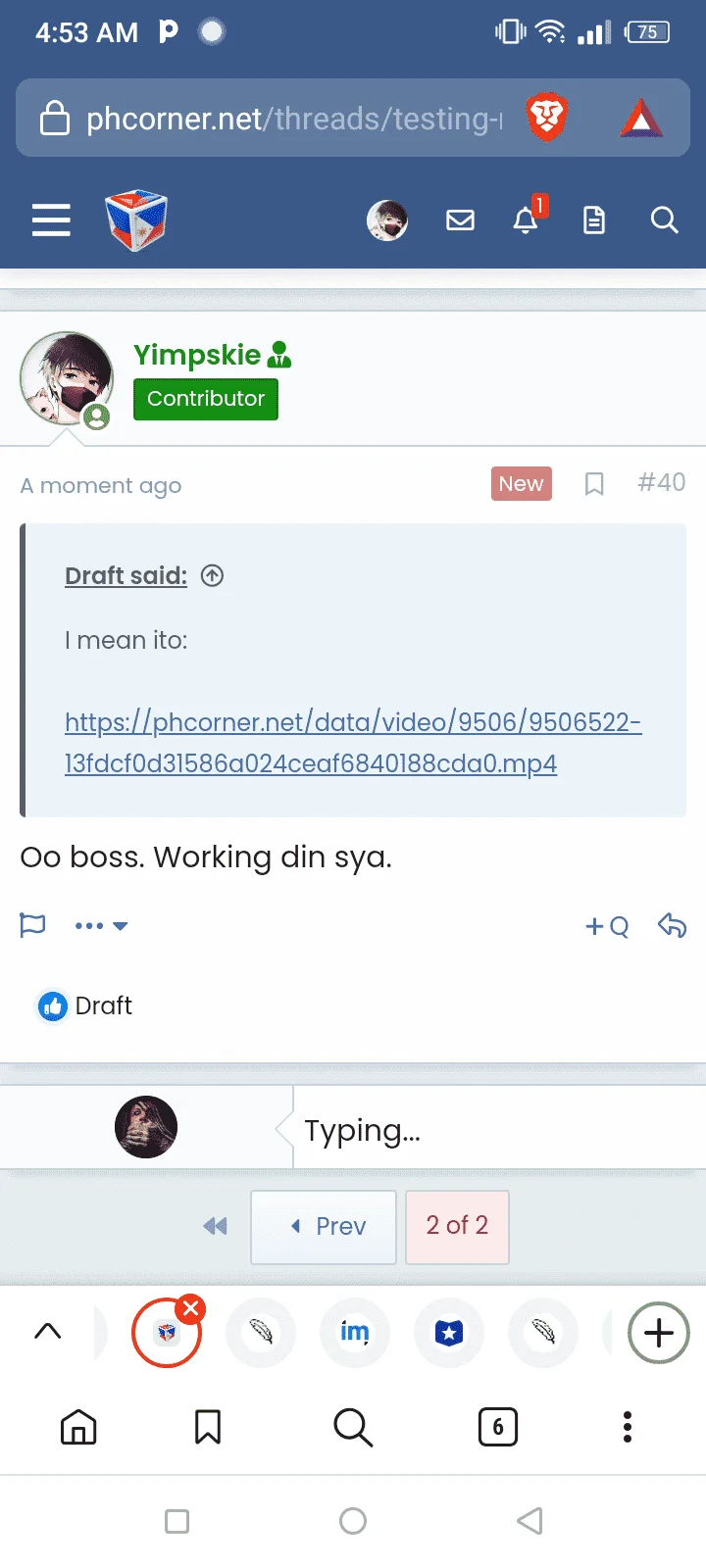Open the '2 of 2' page selector

(x=457, y=1227)
